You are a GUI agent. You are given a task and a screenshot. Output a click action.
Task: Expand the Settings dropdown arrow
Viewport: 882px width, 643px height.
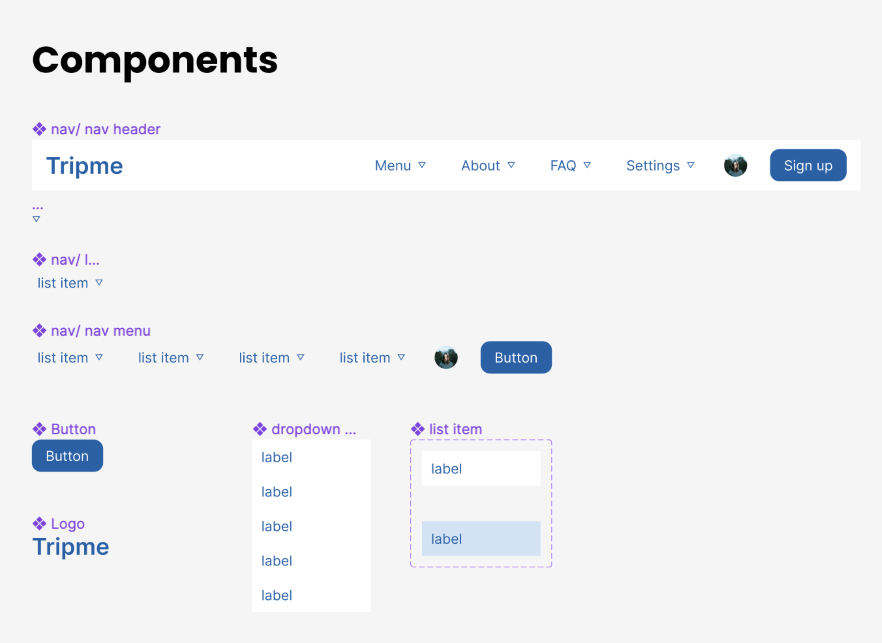coord(690,165)
